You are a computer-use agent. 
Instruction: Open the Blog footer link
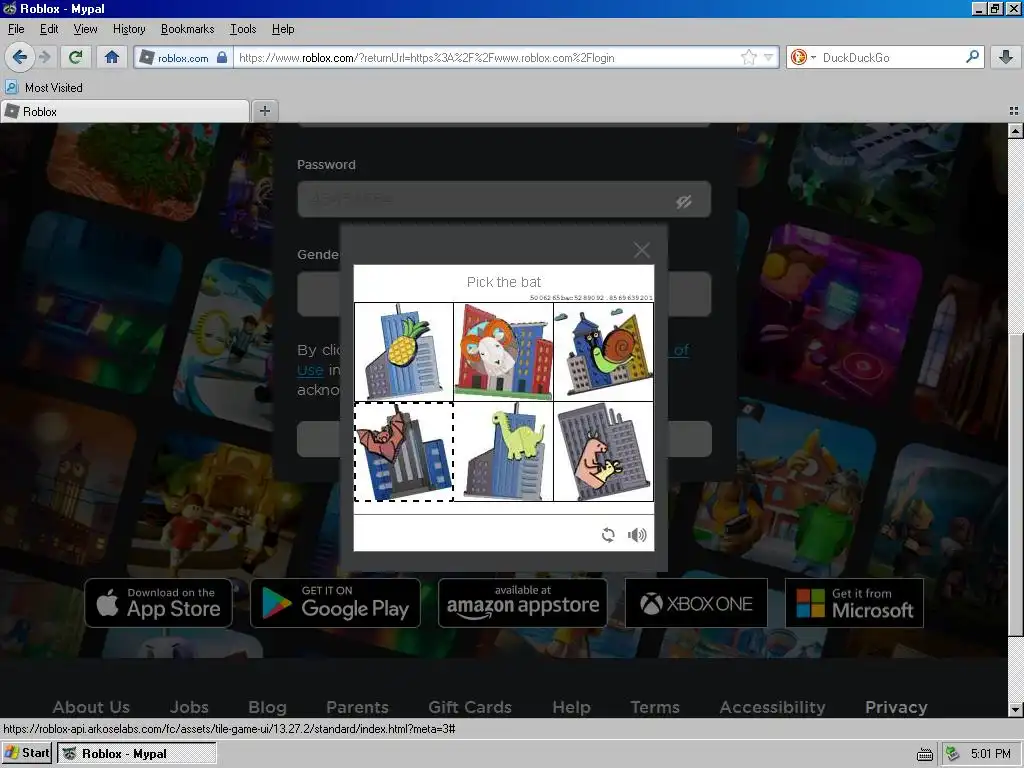point(267,707)
